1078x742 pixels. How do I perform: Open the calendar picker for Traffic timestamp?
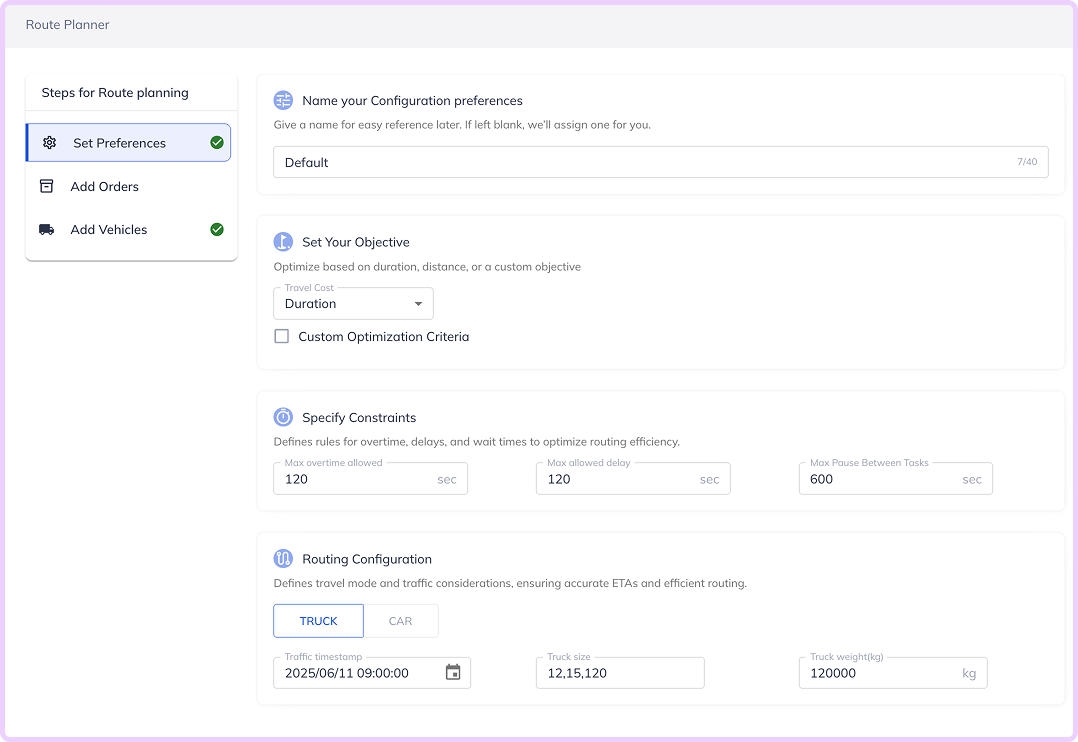453,673
